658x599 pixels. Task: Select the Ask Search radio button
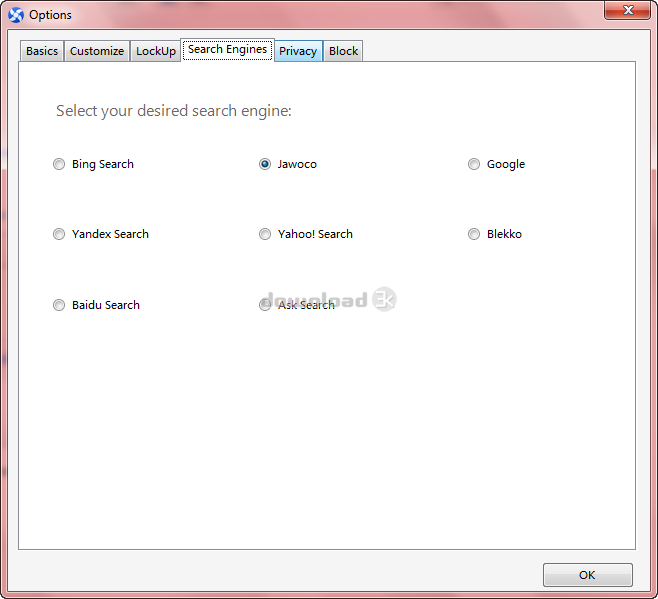[x=265, y=306]
